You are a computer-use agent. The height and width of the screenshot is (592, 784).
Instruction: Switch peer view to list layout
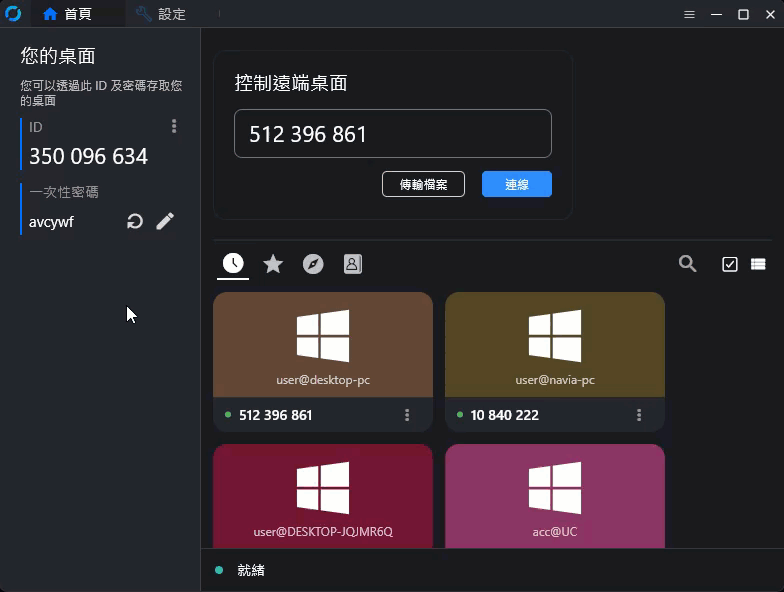pos(758,264)
